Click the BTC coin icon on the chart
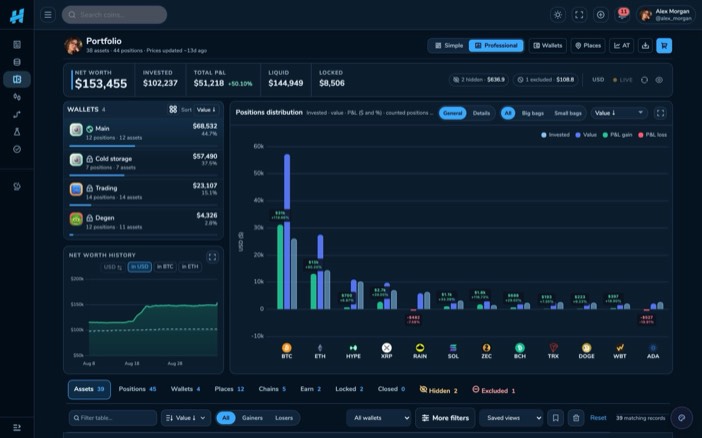The width and height of the screenshot is (702, 438). pos(287,348)
